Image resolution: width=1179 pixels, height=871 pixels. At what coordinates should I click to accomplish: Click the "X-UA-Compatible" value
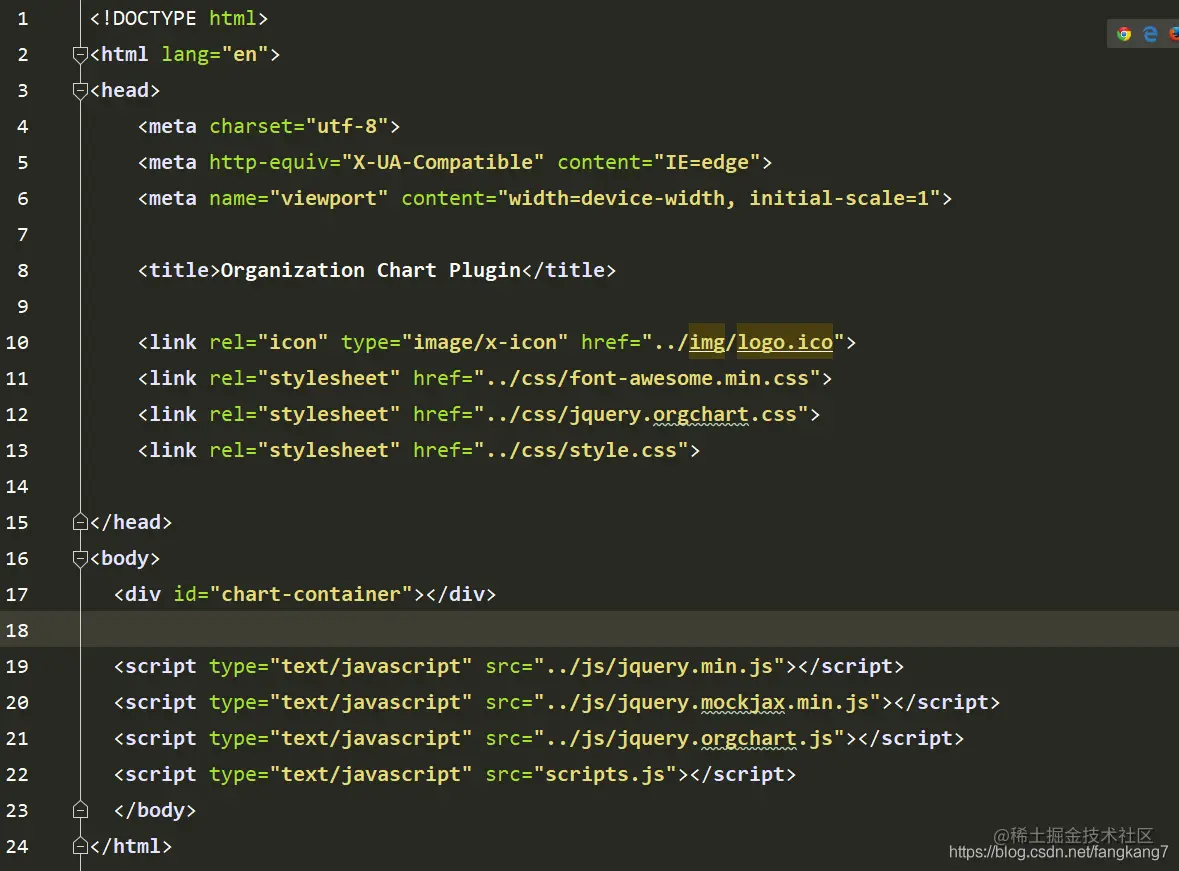point(443,162)
